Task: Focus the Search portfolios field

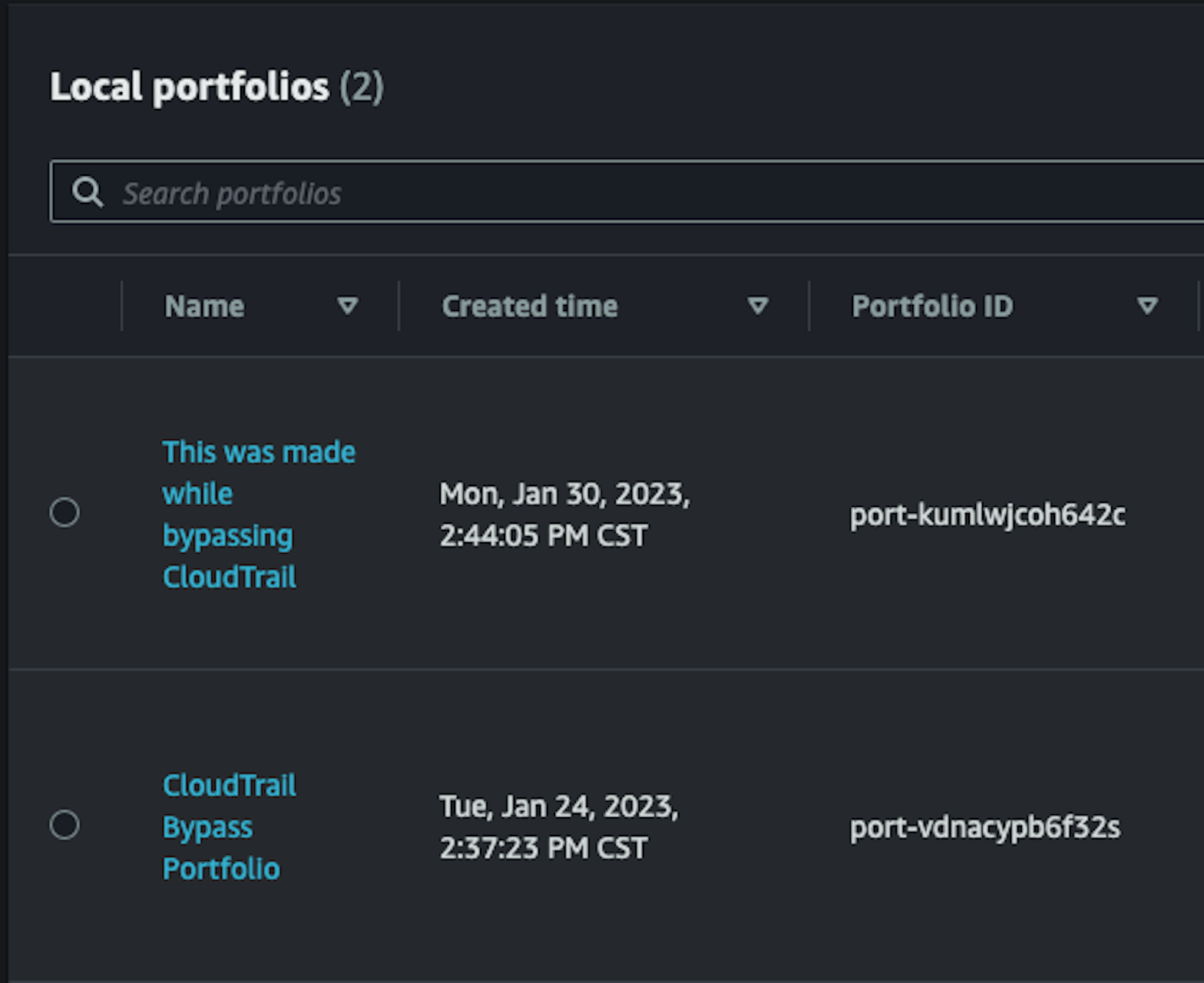Action: [x=627, y=192]
